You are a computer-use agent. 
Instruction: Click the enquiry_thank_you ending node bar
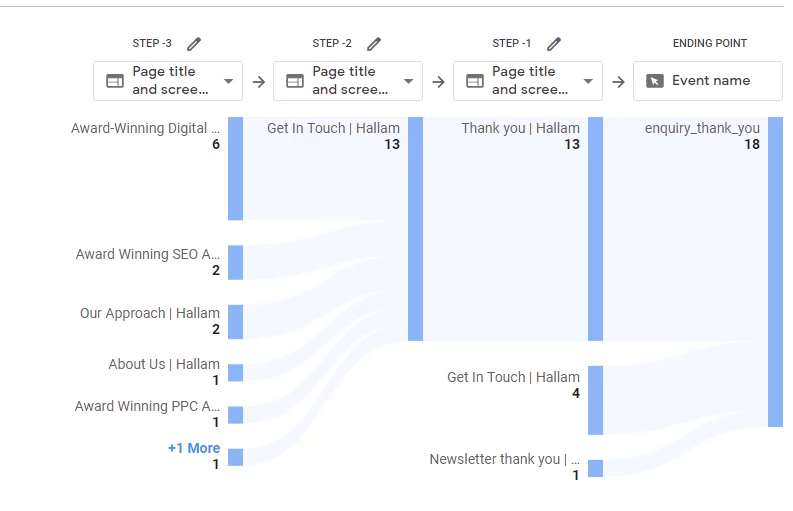(x=775, y=271)
